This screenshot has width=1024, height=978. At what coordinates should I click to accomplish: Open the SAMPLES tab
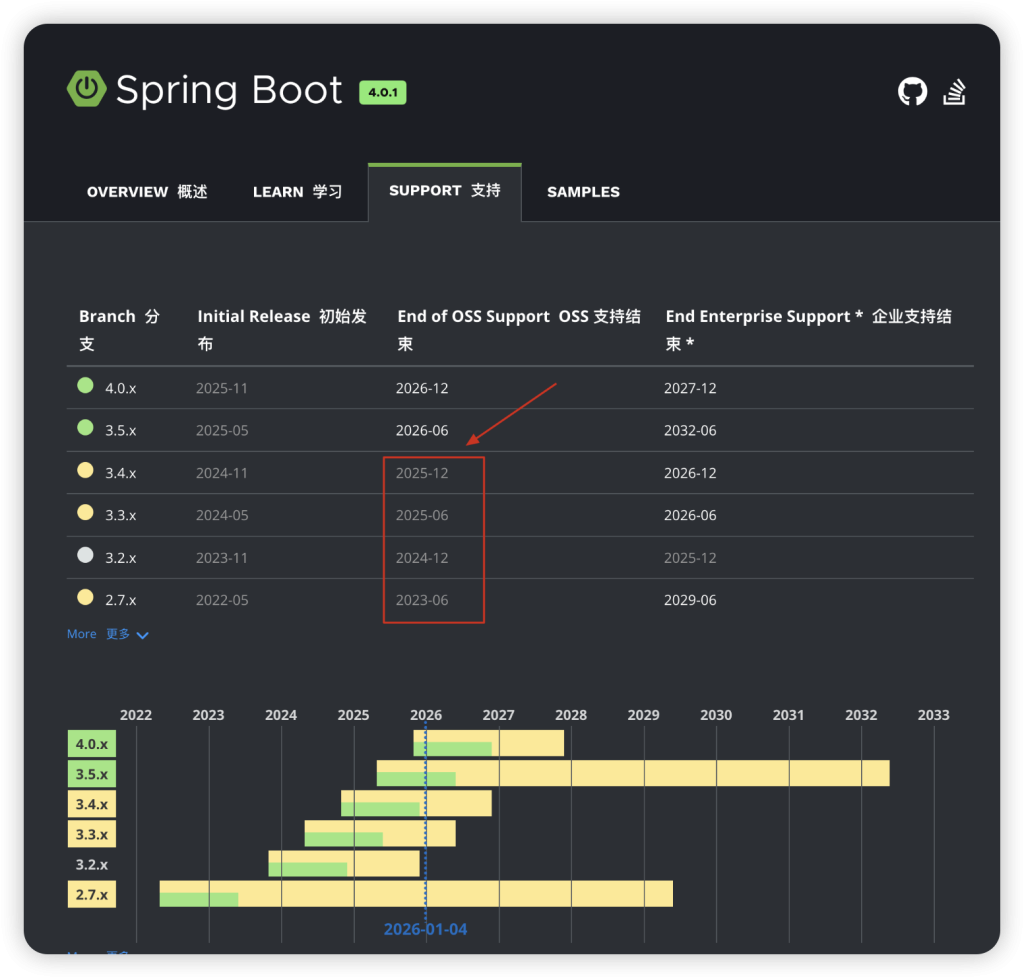pos(583,191)
